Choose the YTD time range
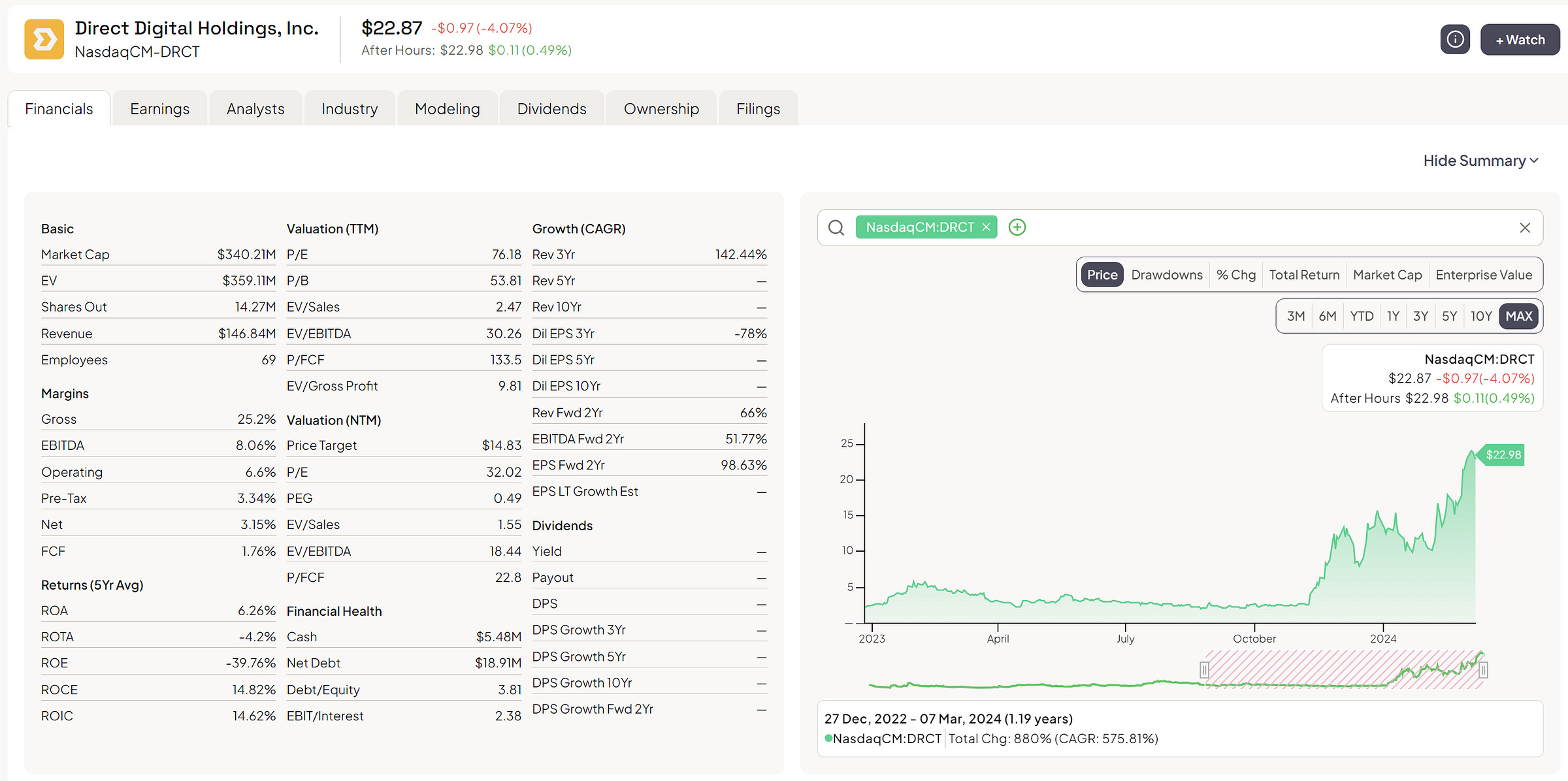The width and height of the screenshot is (1568, 781). pos(1362,316)
